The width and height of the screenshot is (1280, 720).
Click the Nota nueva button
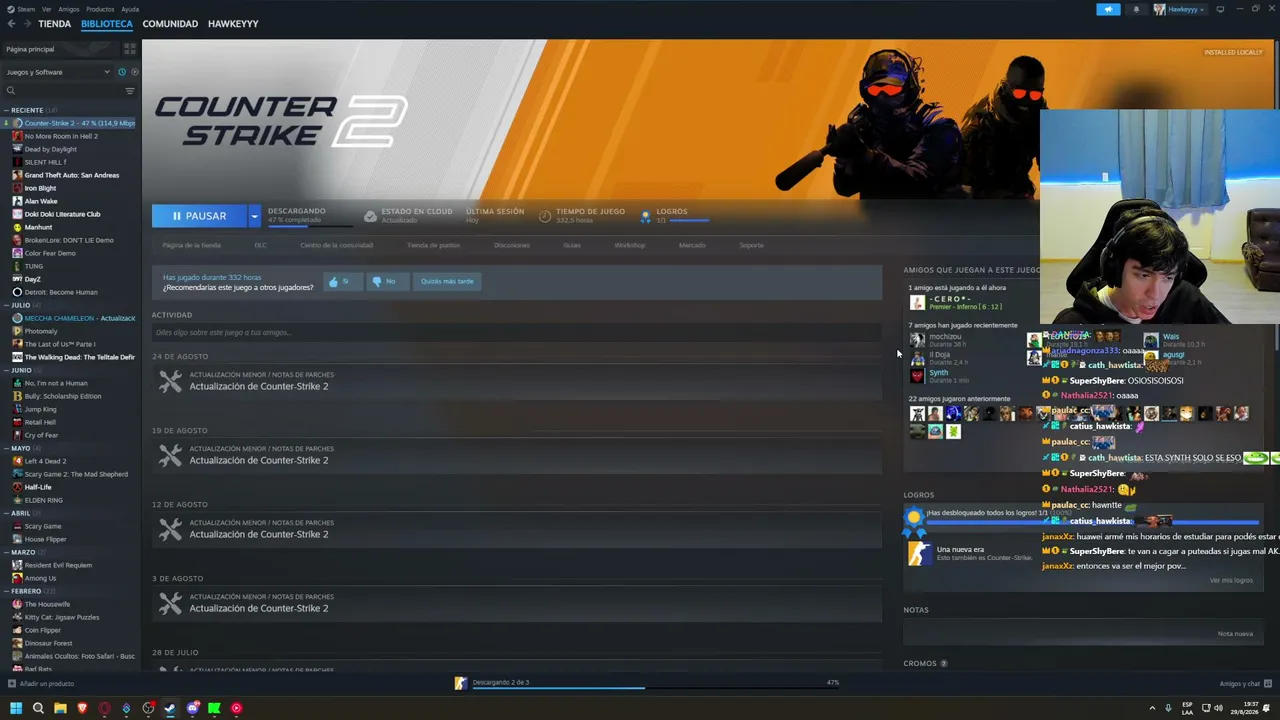coord(1235,633)
